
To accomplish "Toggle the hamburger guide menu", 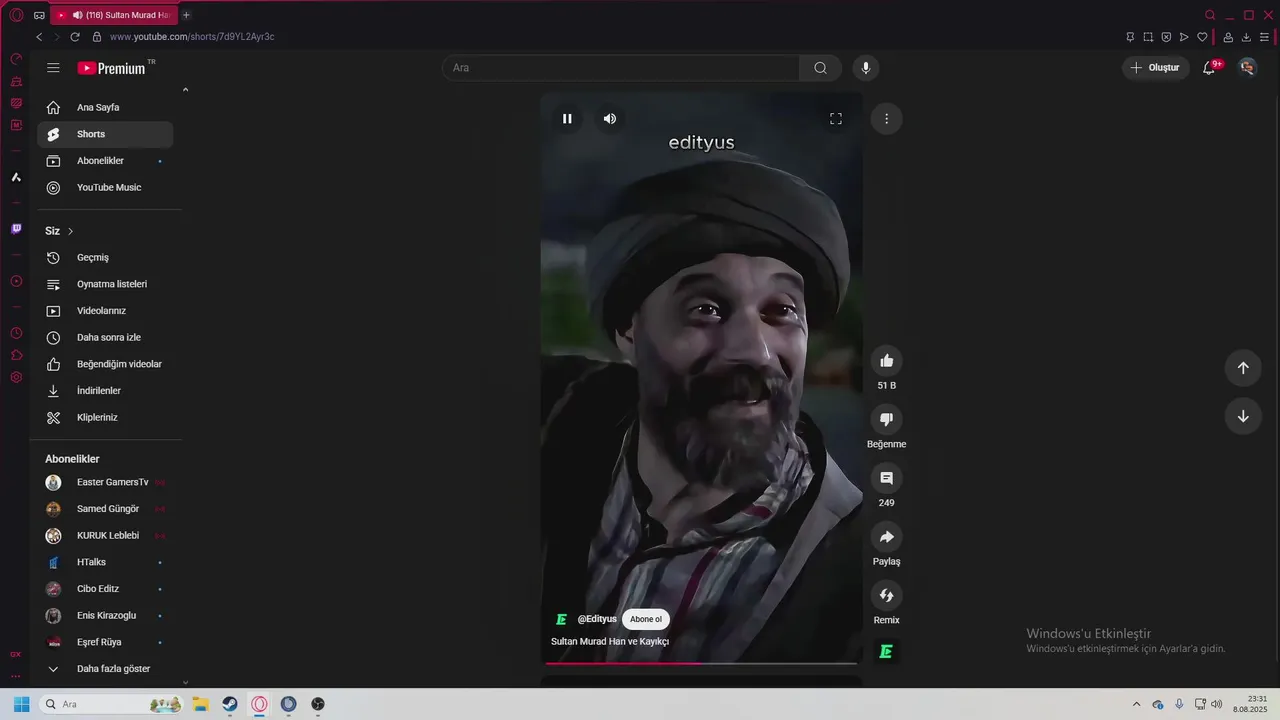I will (x=53, y=68).
